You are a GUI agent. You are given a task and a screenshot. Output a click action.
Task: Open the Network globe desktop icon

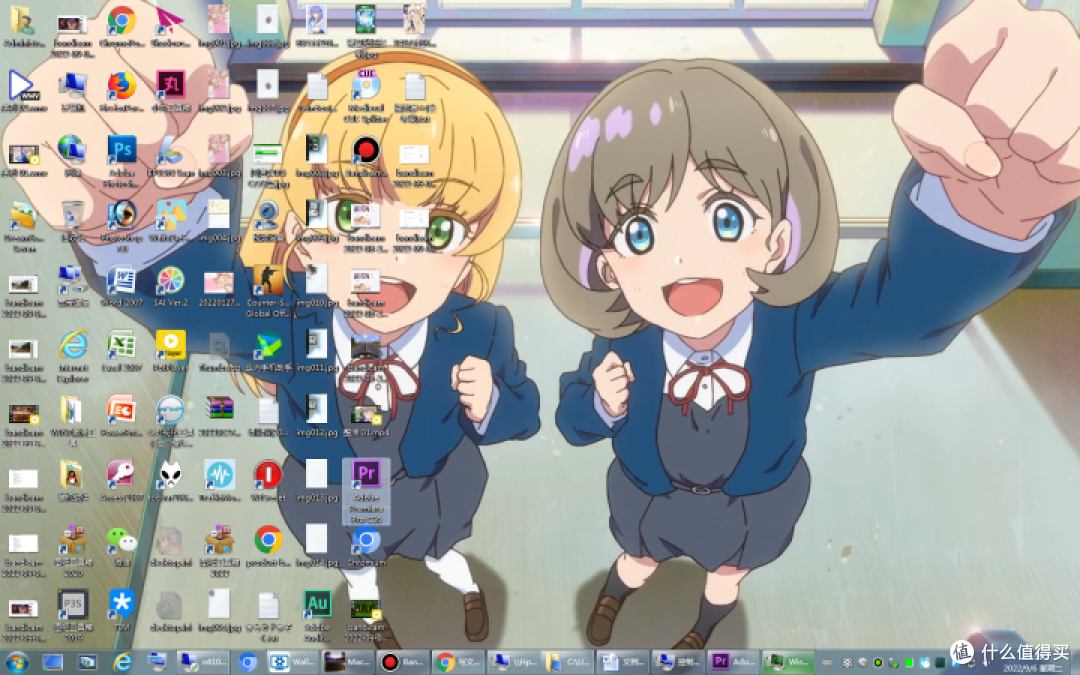click(x=72, y=158)
